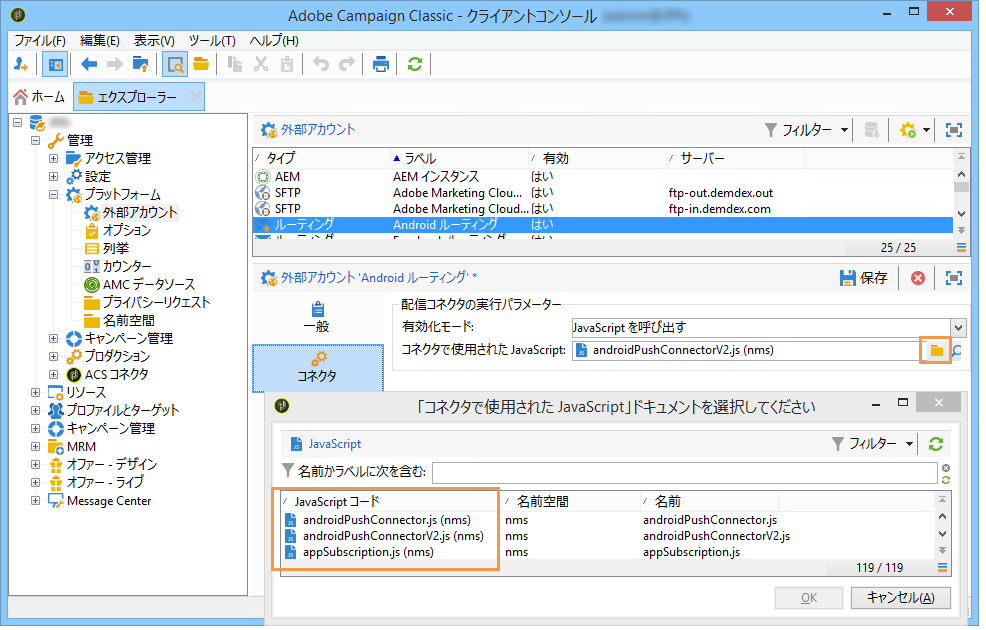Click the green refresh toolbar icon
The width and height of the screenshot is (986, 630).
(414, 64)
